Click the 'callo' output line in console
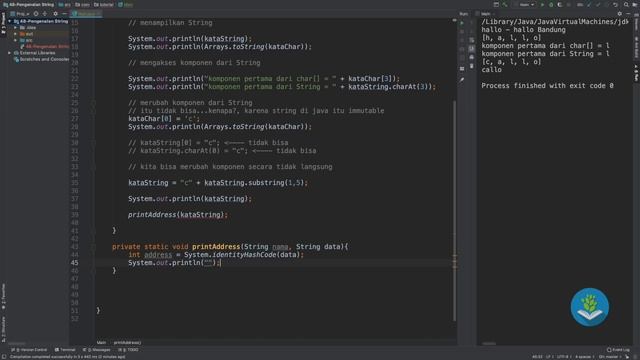 coord(491,70)
